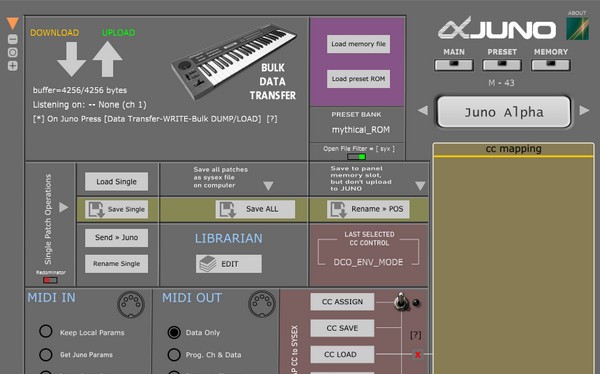Click the [?] help after Bulk DUMP/LOAD text
Viewport: 600px width, 374px height.
[272, 119]
